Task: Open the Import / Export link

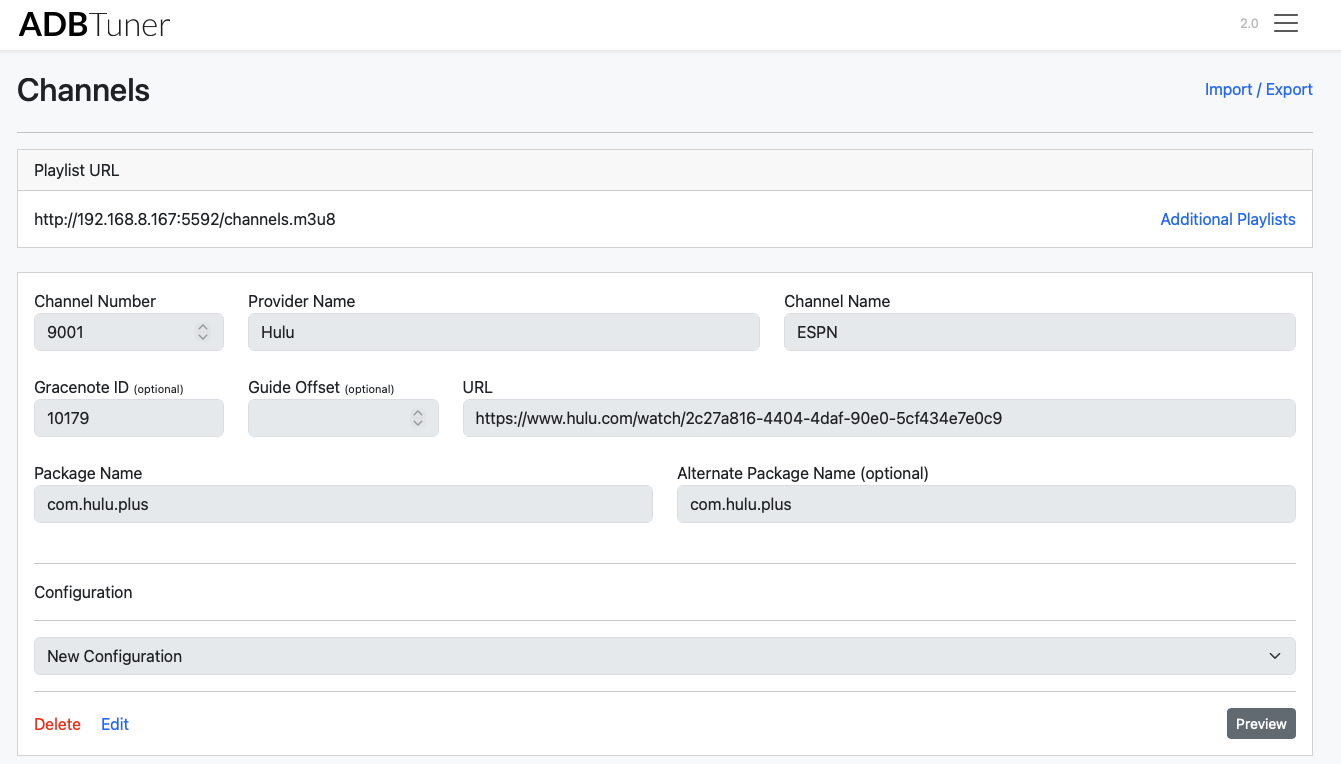Action: pyautogui.click(x=1258, y=89)
